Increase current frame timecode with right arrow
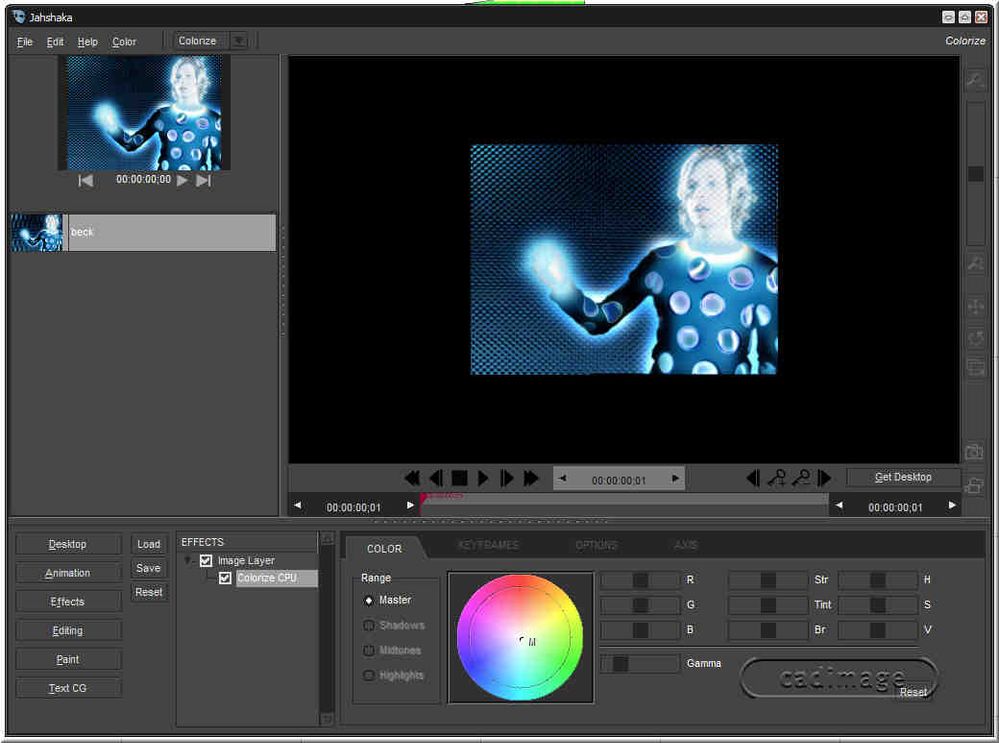 (x=675, y=478)
